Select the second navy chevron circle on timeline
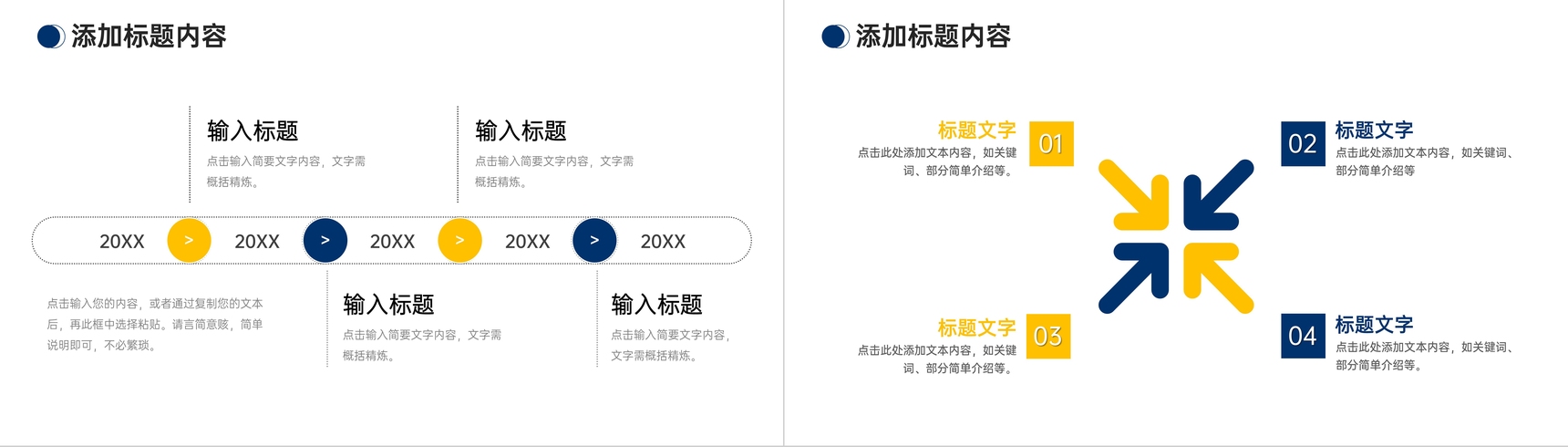Viewport: 1568px width, 447px height. 594,241
